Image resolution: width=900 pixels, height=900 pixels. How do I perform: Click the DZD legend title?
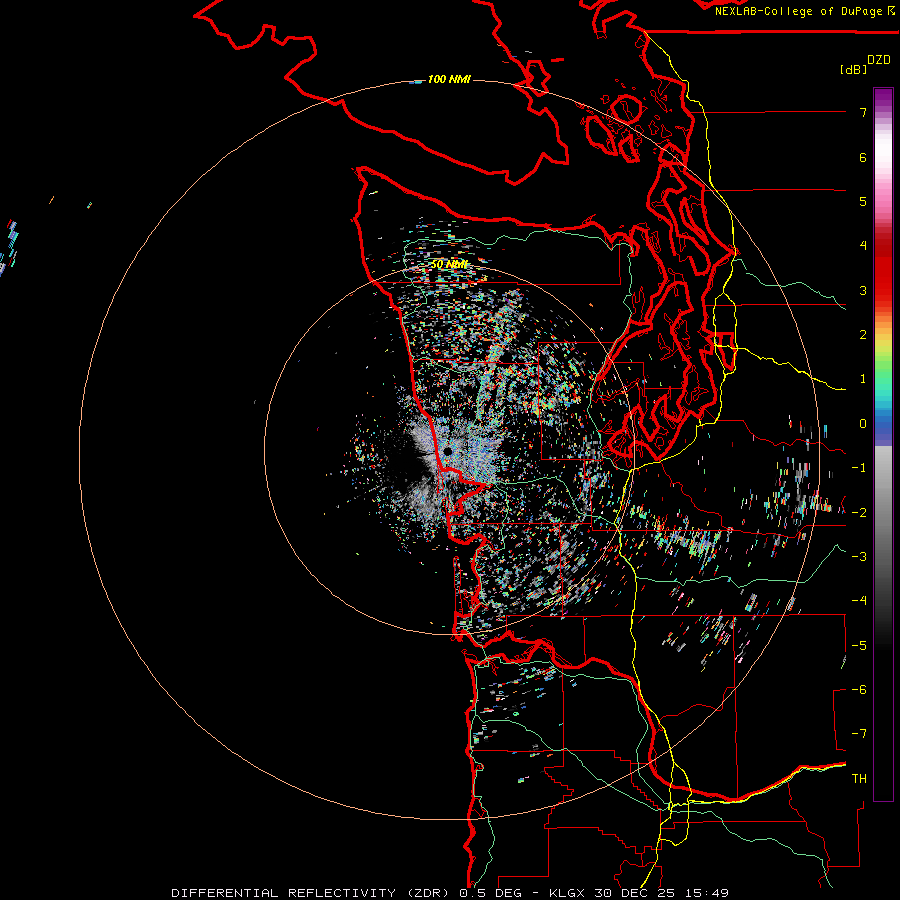(878, 60)
